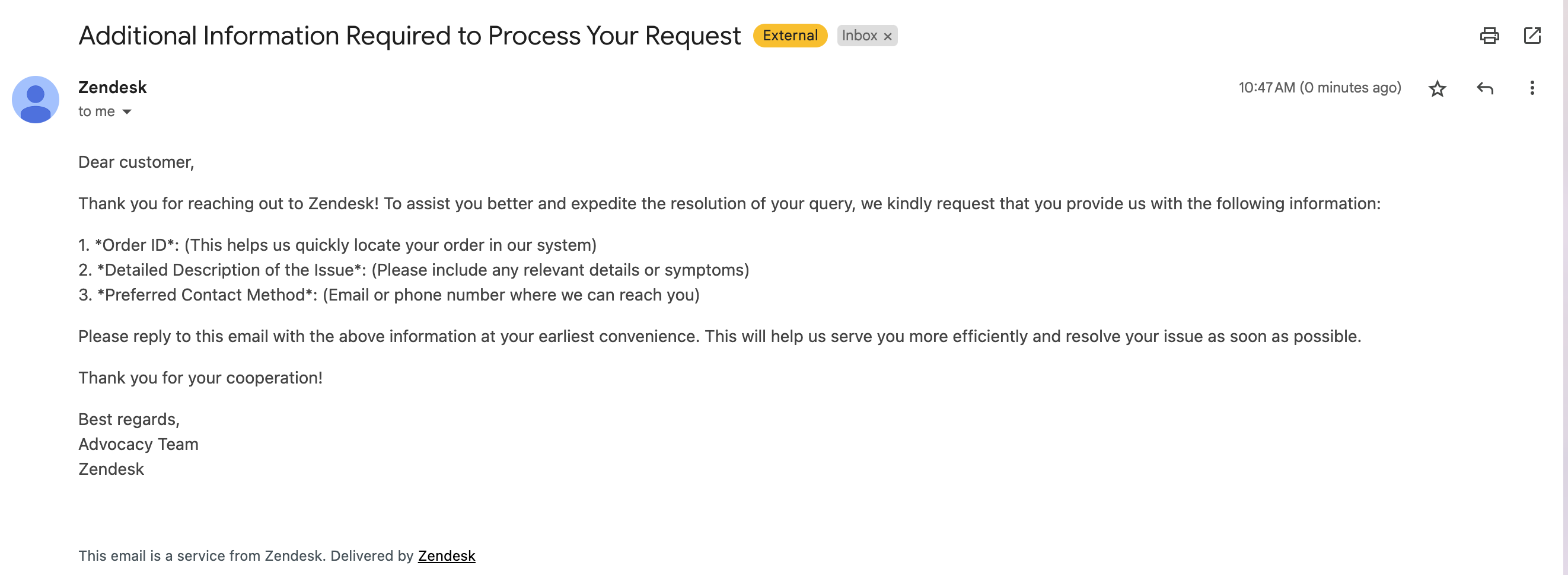Click the reply arrow icon
This screenshot has width=1568, height=575.
(1484, 89)
